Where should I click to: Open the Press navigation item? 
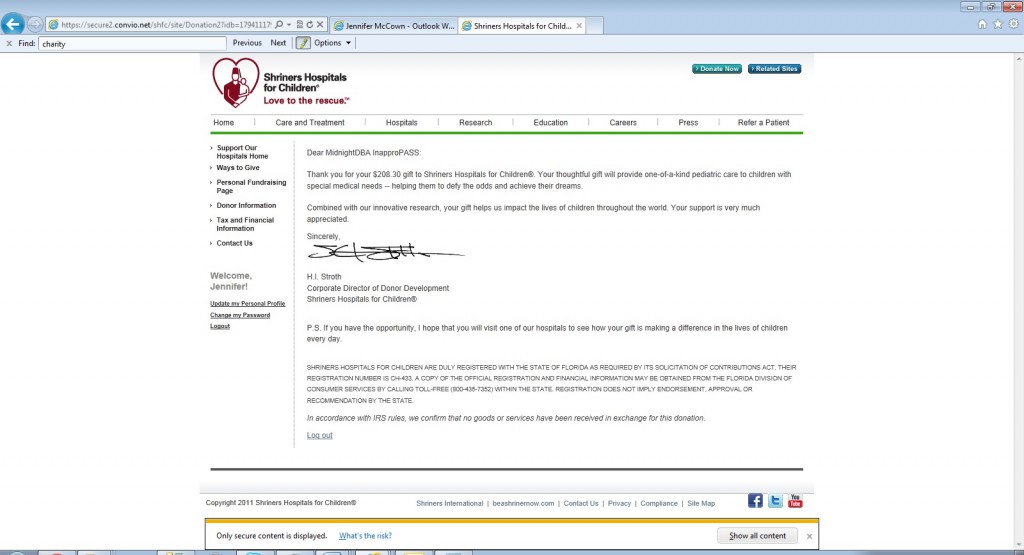coord(688,123)
